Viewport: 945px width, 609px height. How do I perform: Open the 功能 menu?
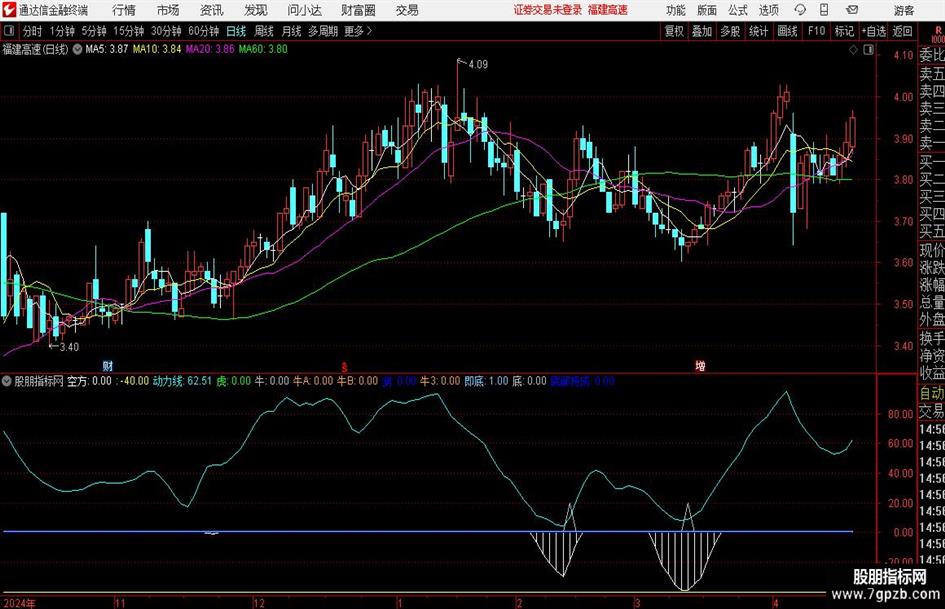(676, 10)
